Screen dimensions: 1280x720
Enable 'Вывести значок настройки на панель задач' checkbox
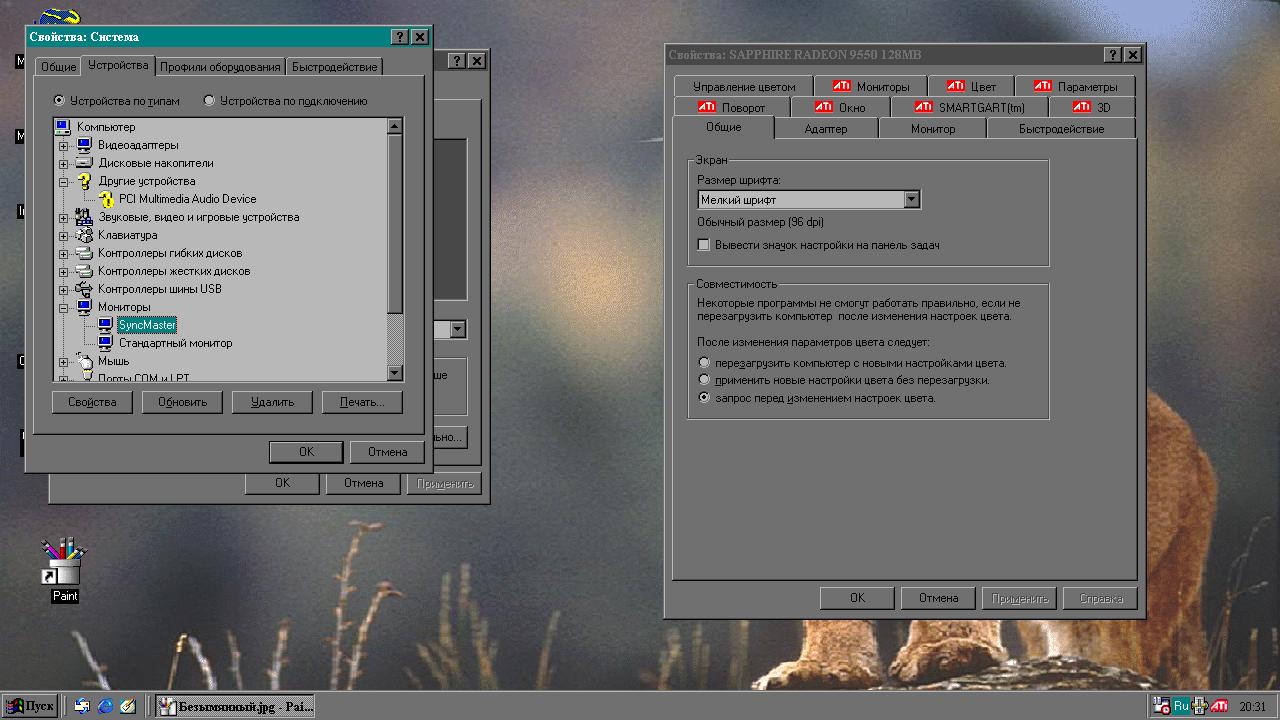[704, 245]
